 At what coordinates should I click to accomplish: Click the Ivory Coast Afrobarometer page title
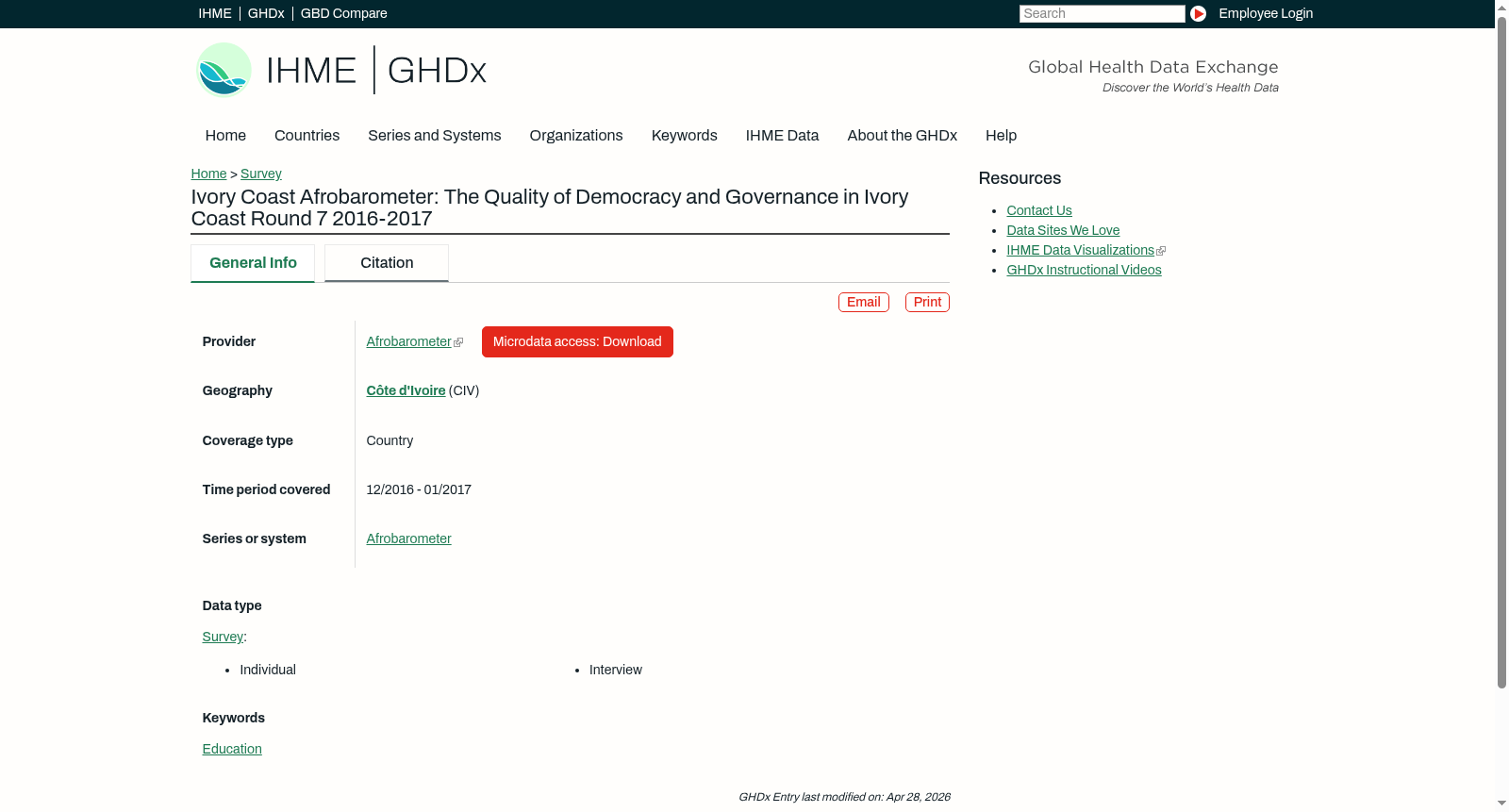click(x=550, y=207)
